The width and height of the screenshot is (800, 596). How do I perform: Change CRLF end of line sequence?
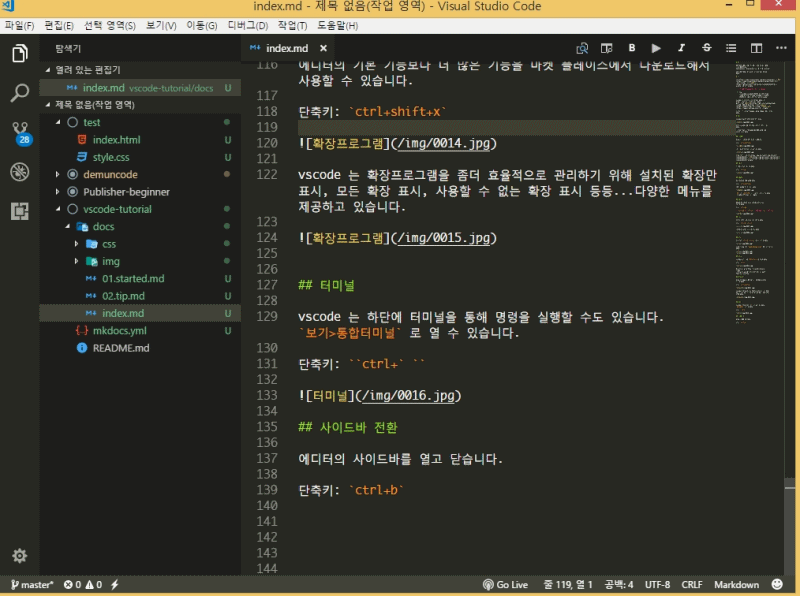coord(692,585)
